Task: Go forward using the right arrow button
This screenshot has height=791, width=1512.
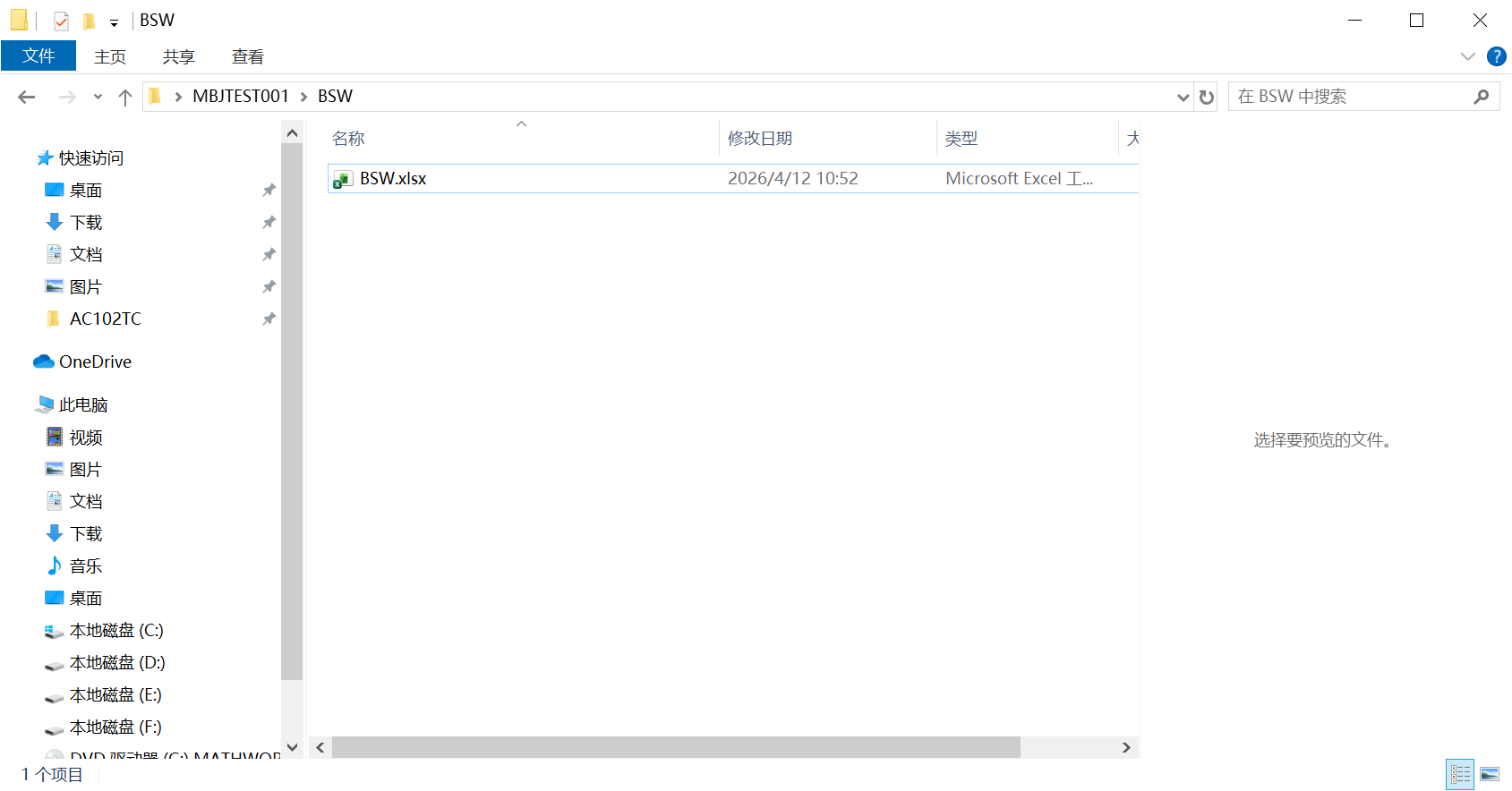Action: (x=67, y=97)
